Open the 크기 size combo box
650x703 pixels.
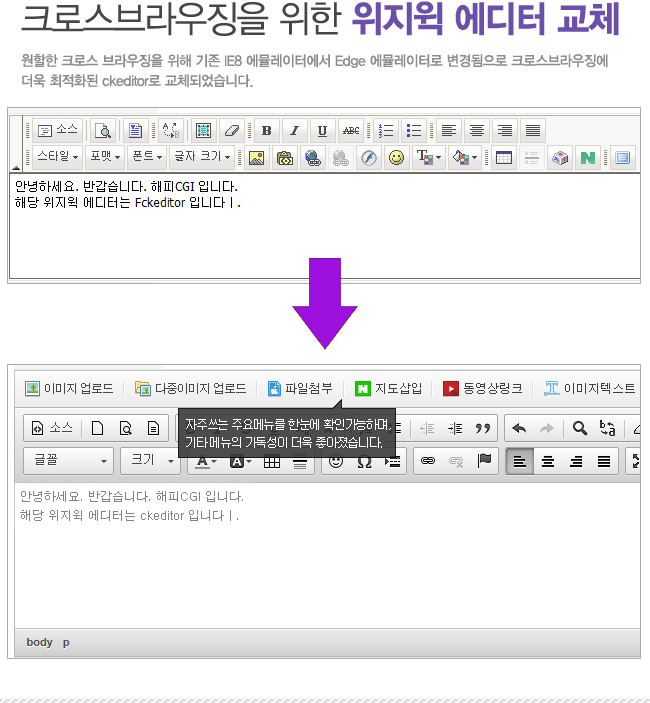click(x=151, y=460)
